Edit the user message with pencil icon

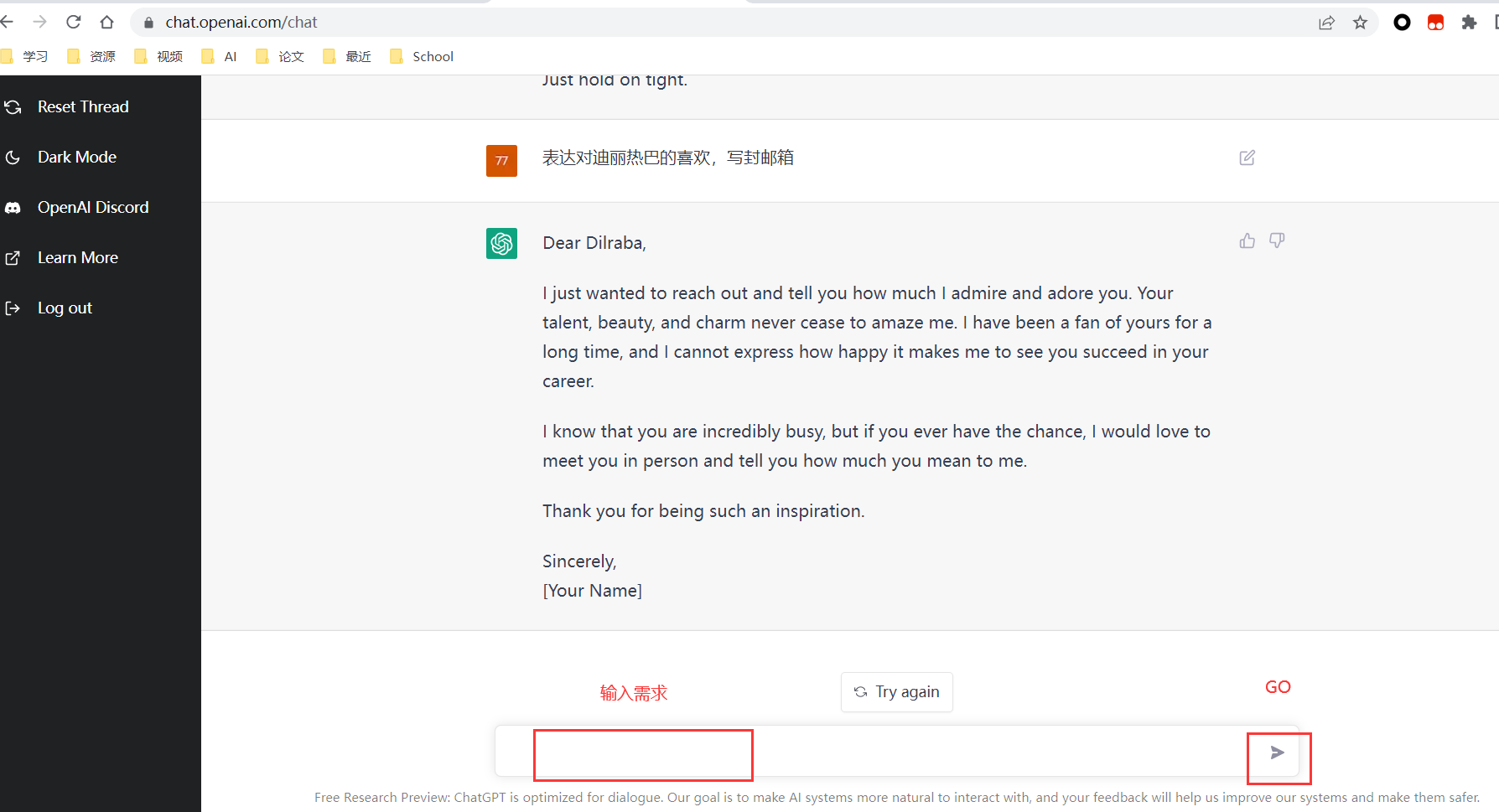[x=1247, y=158]
